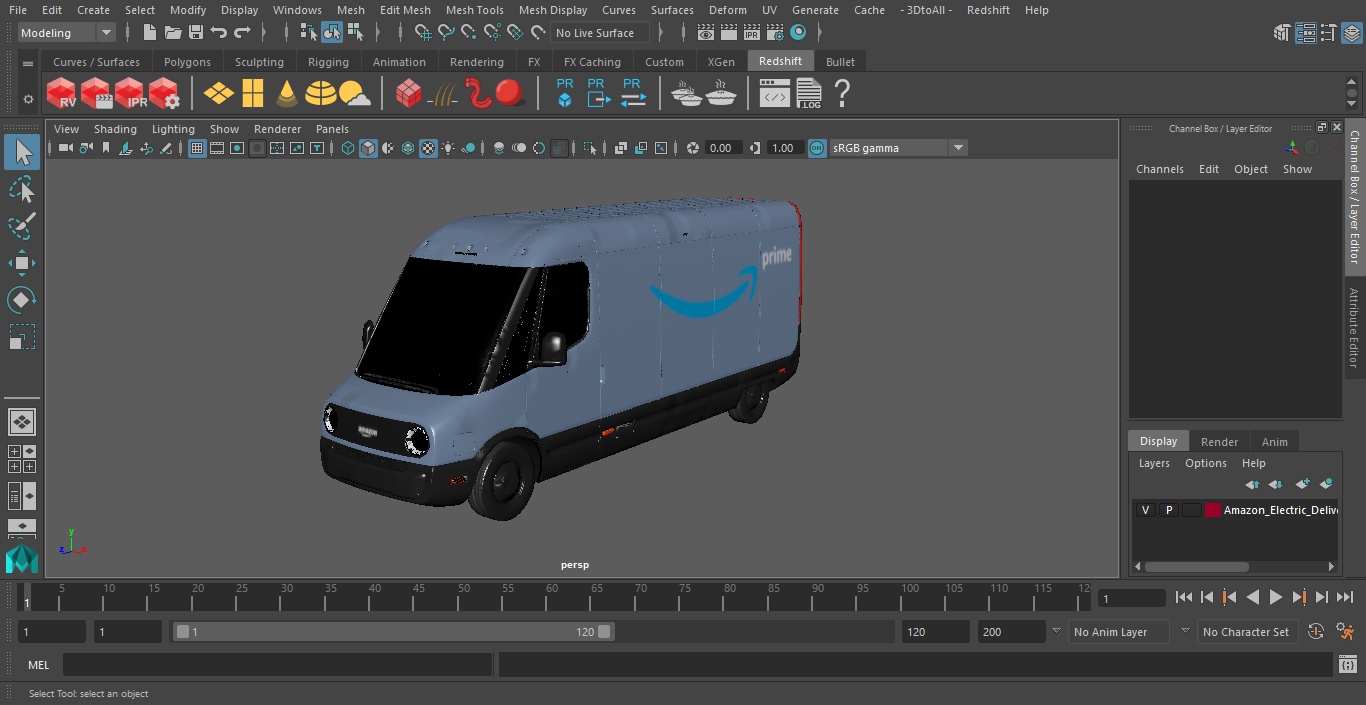The width and height of the screenshot is (1366, 705).
Task: Click the Redshift proxy export icon
Action: (598, 94)
